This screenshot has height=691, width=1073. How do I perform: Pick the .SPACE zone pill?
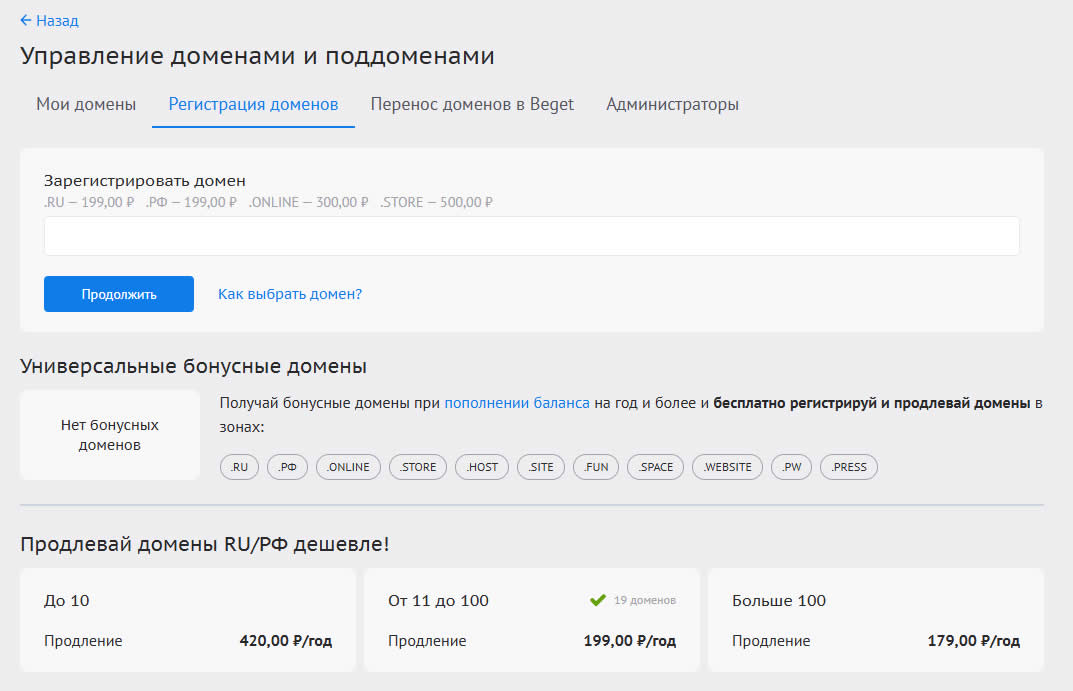(656, 467)
